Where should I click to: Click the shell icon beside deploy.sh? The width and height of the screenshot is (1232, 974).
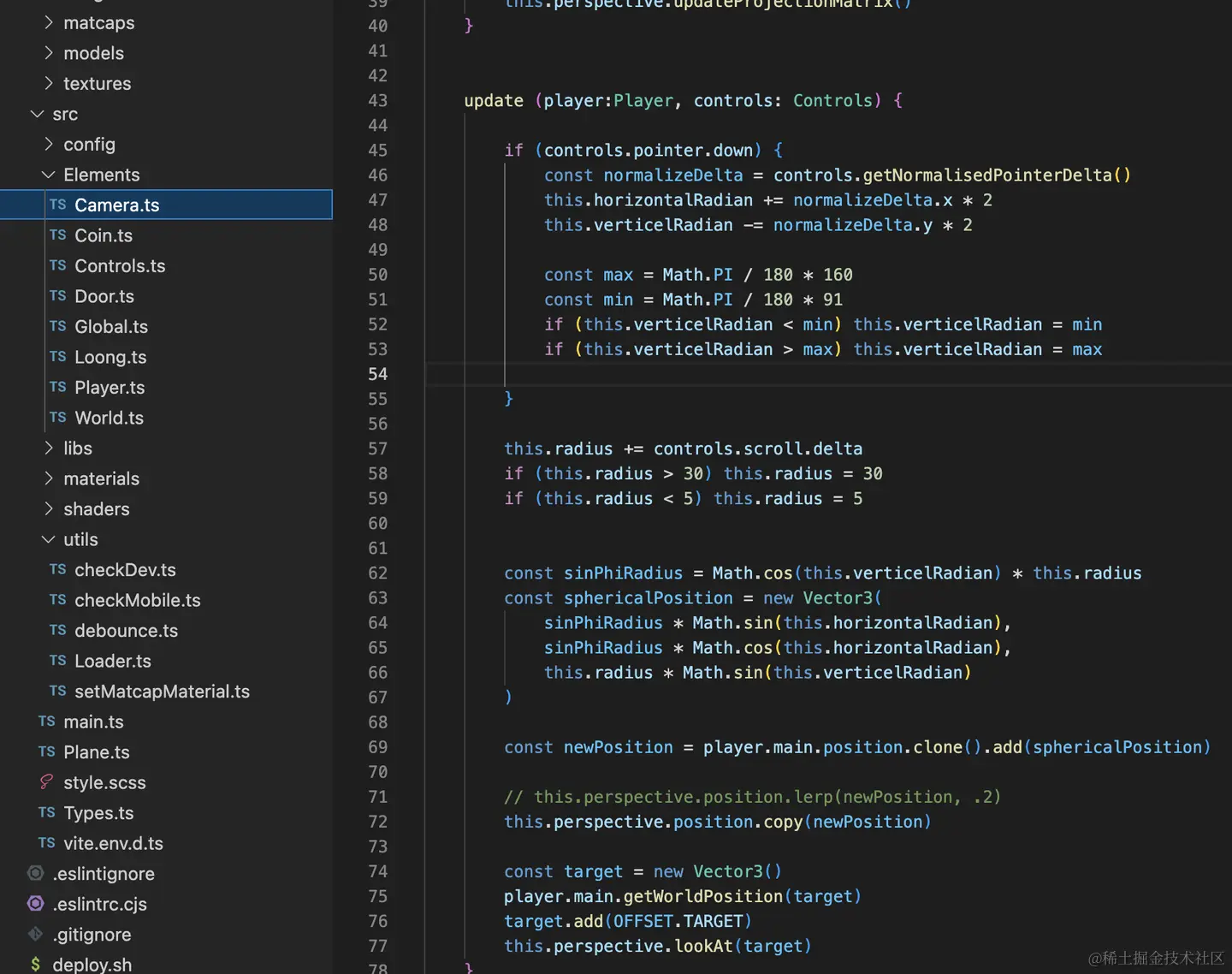[x=35, y=965]
